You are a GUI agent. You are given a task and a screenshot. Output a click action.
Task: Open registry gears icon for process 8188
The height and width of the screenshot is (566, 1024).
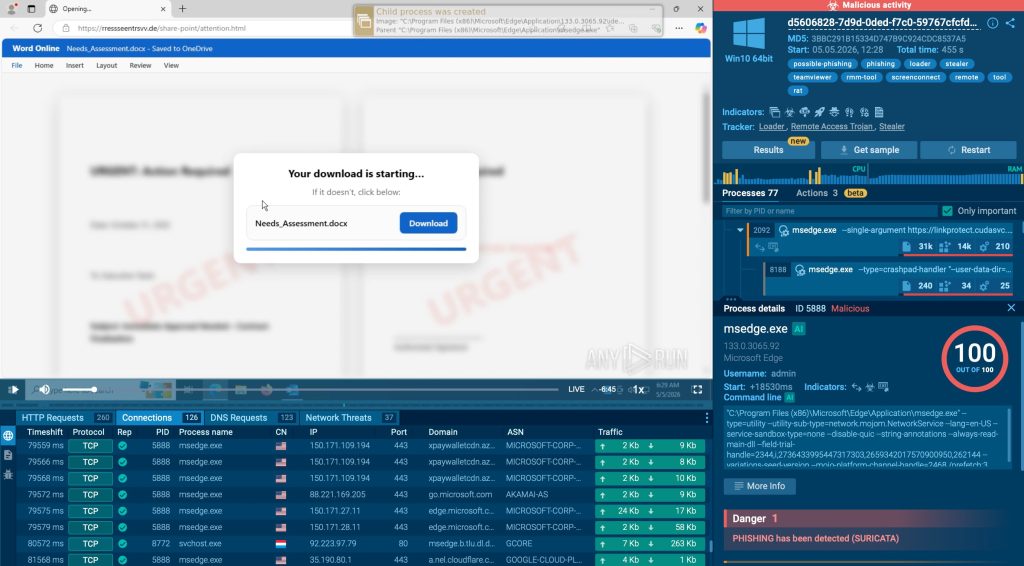point(984,286)
